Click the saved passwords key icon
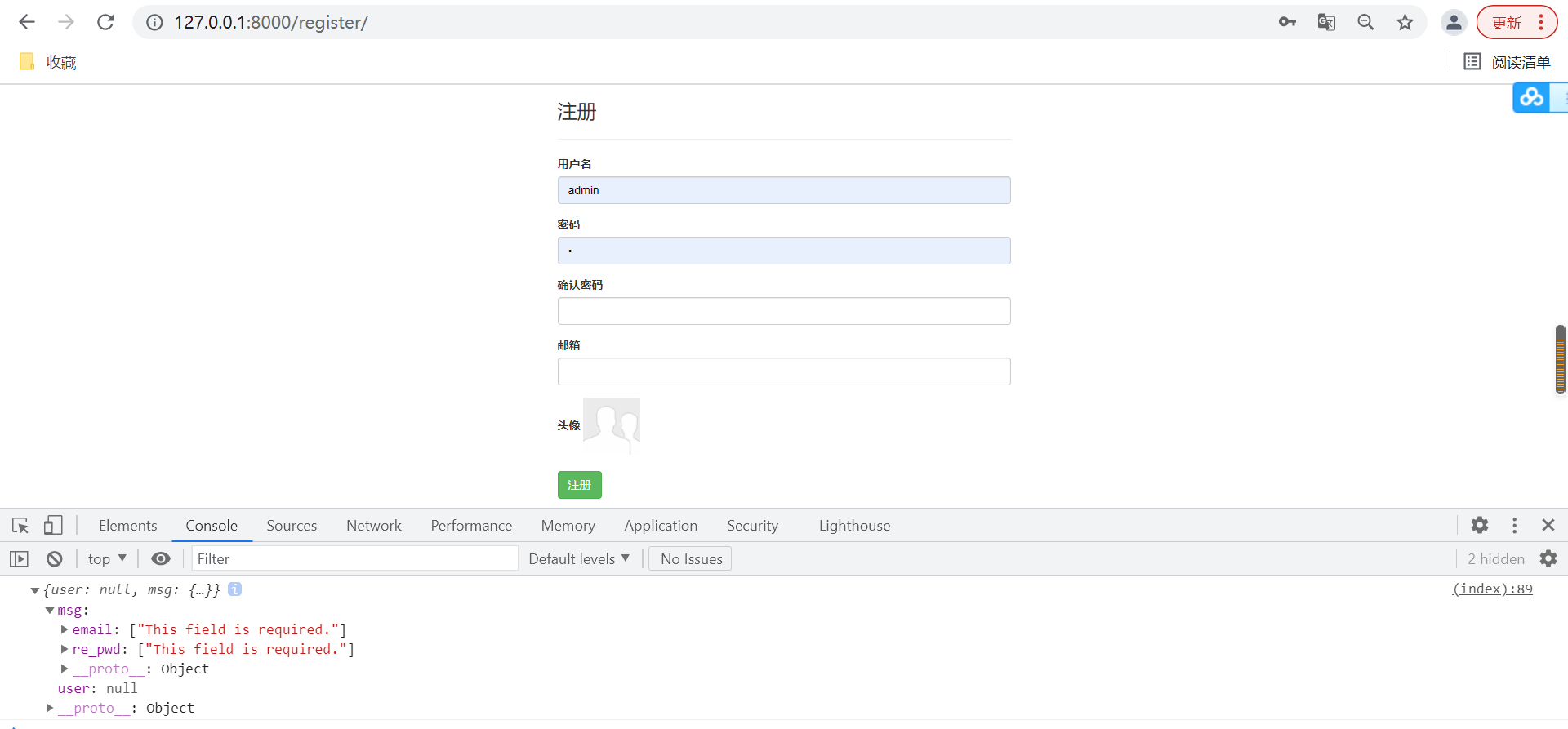 1287,22
